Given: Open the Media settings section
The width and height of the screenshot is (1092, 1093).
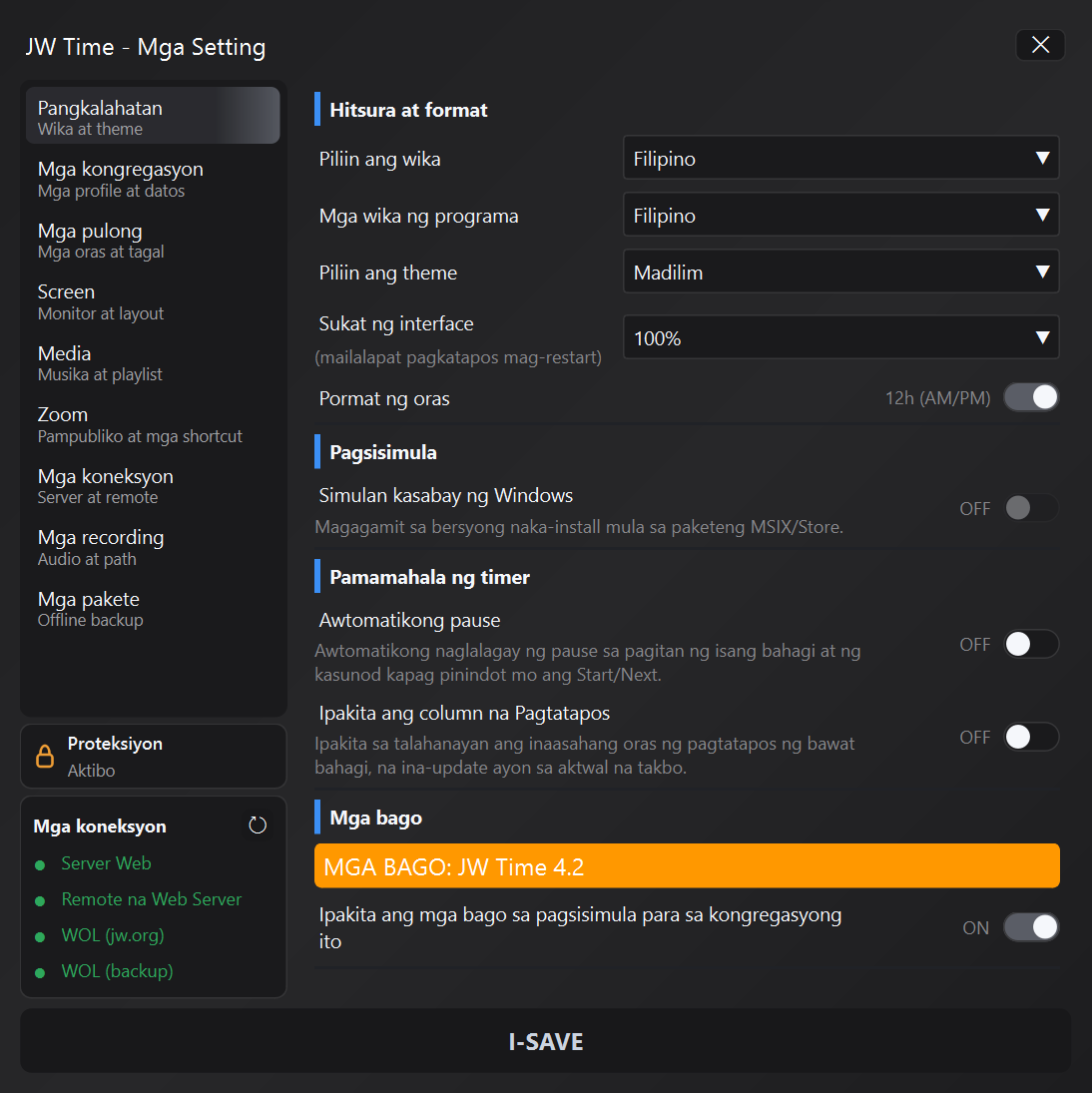Looking at the screenshot, I should click(153, 363).
